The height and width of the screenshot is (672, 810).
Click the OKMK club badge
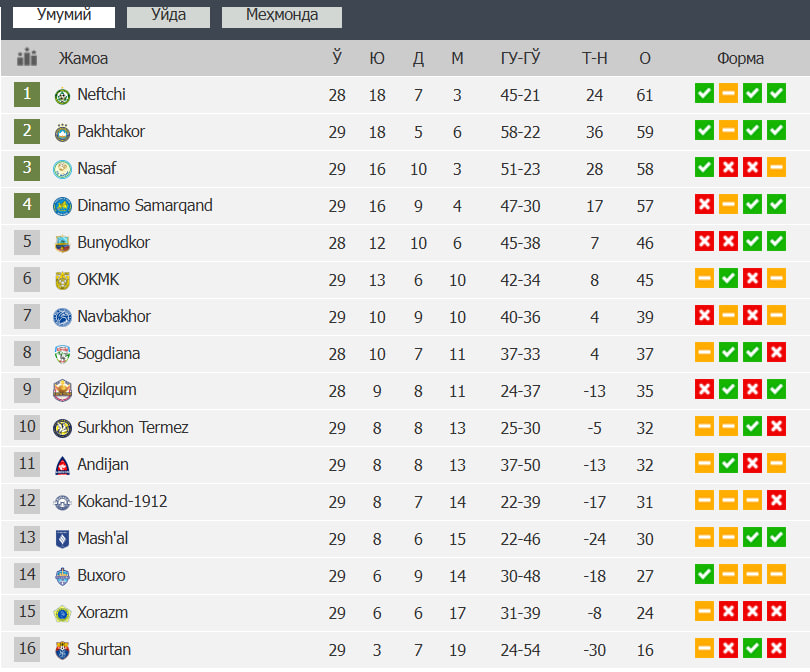62,280
